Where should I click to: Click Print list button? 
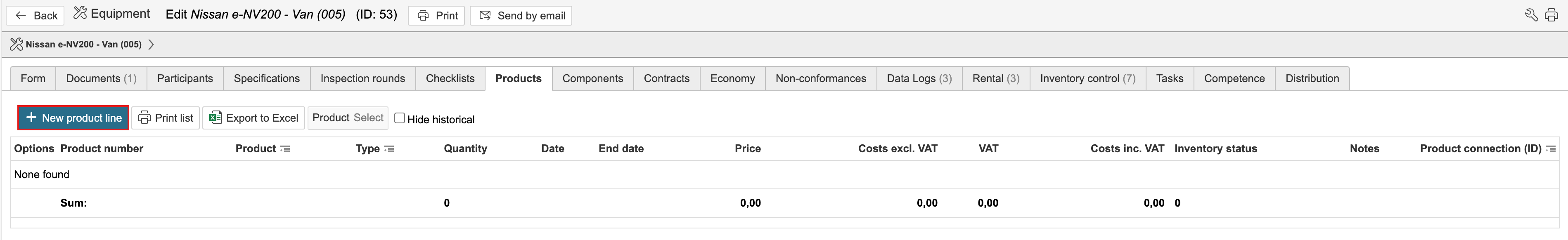(166, 118)
